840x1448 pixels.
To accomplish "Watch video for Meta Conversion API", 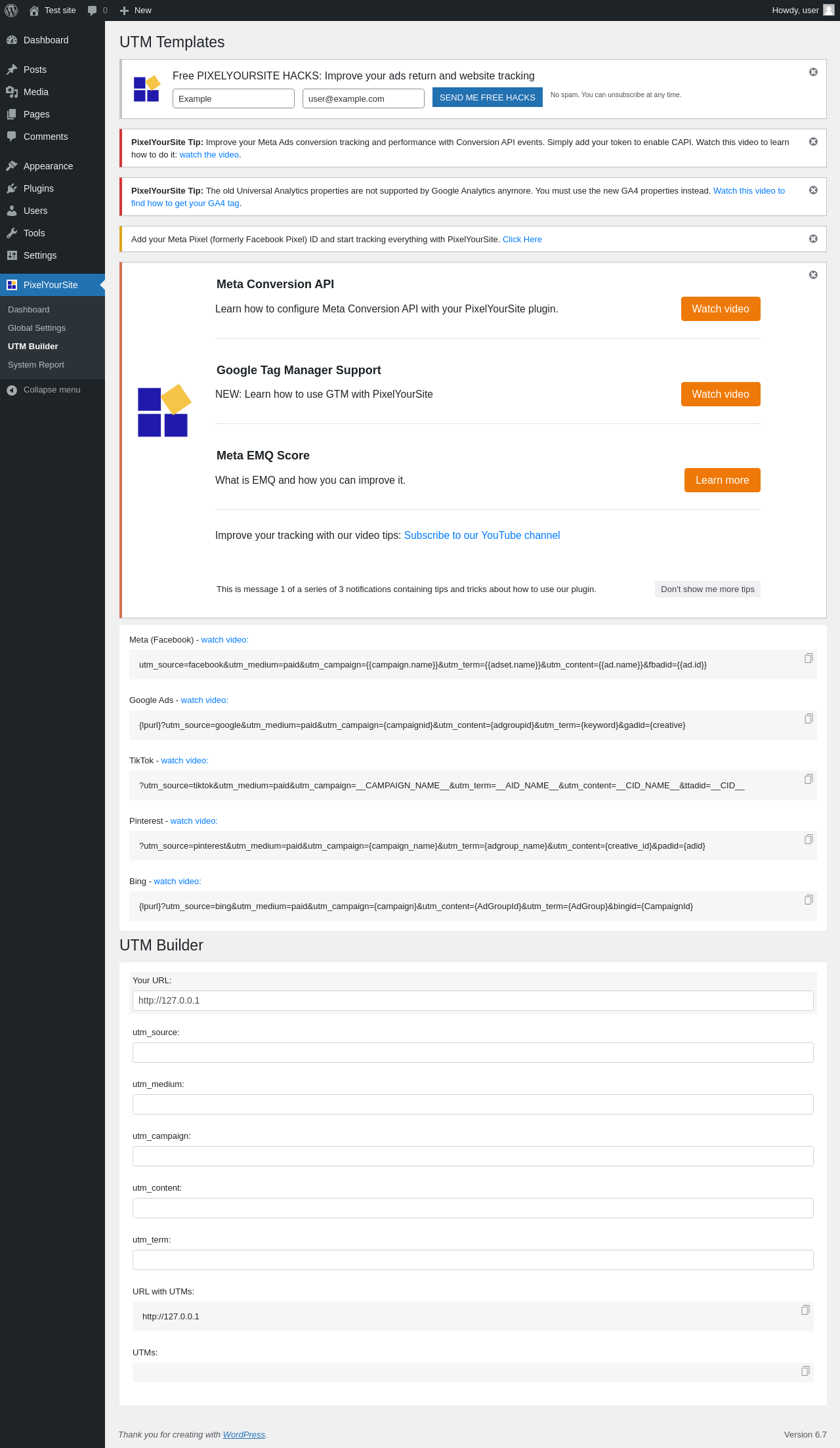I will 721,309.
